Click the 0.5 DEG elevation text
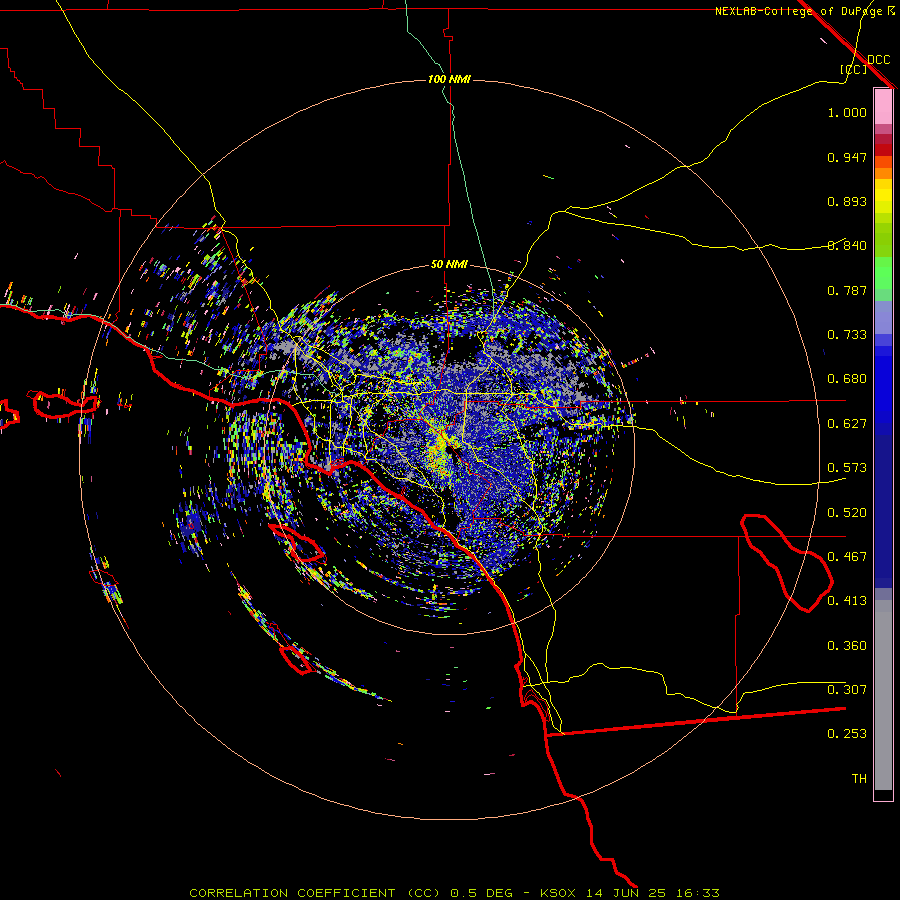The width and height of the screenshot is (900, 900). (x=482, y=893)
